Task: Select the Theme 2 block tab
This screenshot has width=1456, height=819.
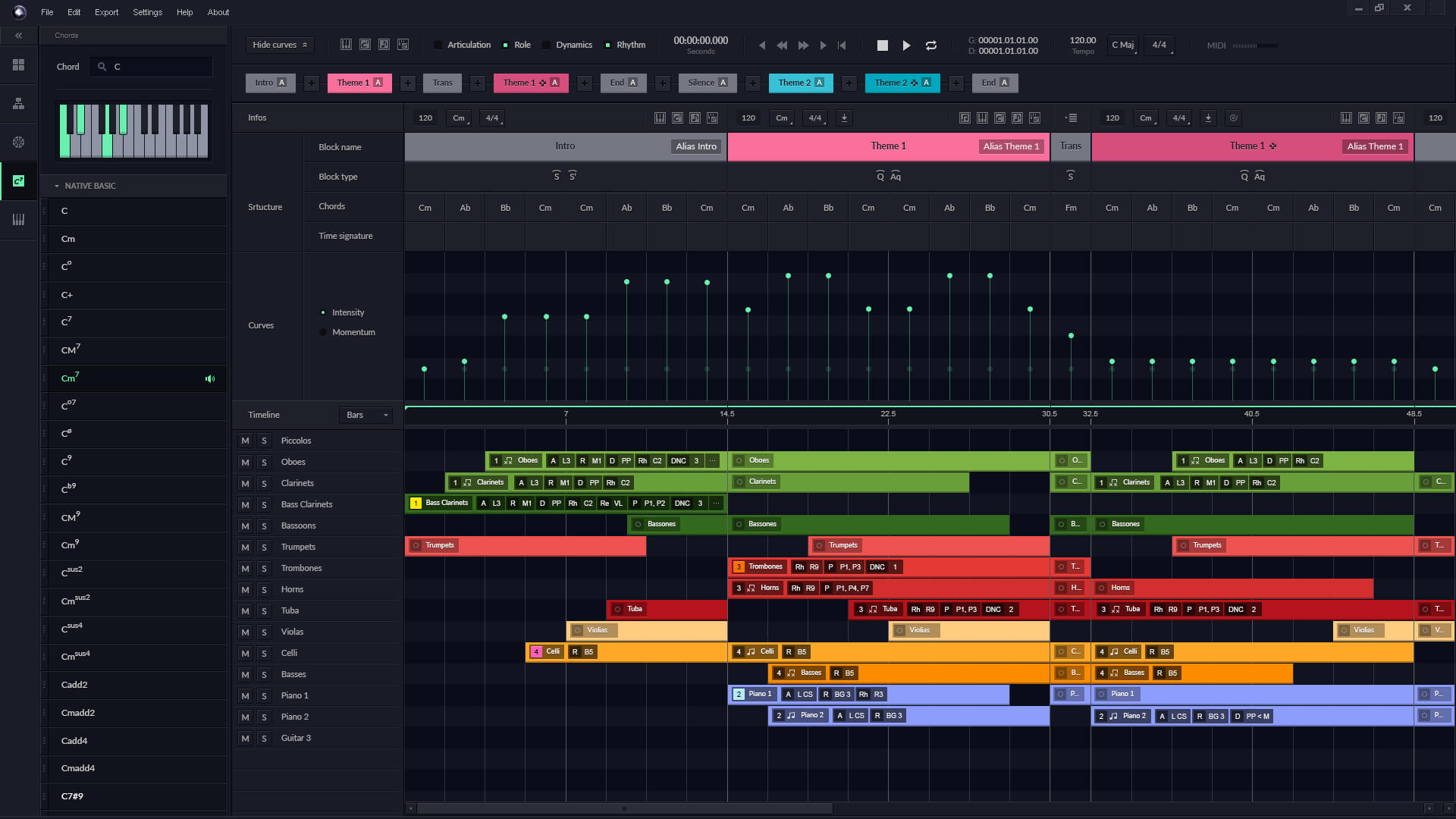Action: click(x=801, y=83)
